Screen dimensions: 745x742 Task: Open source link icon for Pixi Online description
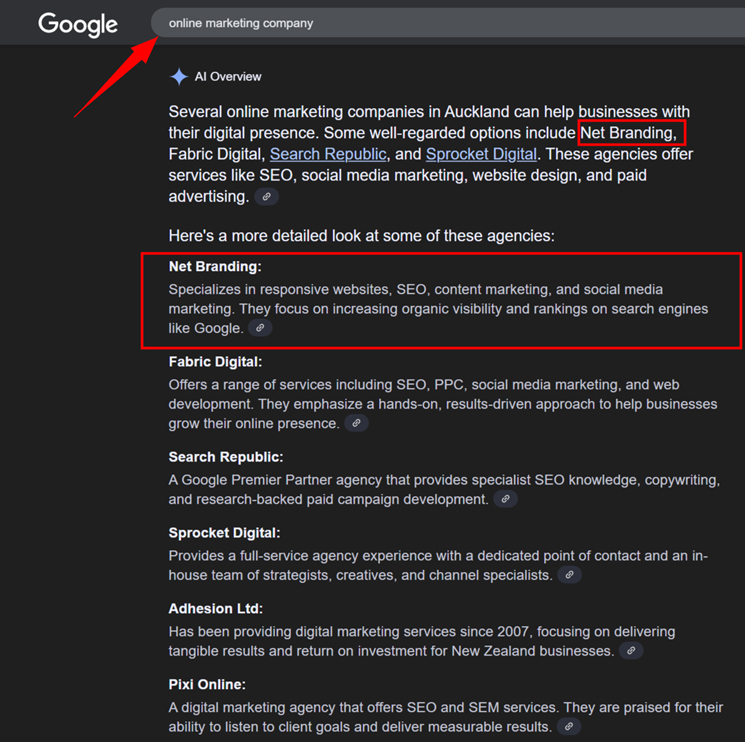[569, 726]
